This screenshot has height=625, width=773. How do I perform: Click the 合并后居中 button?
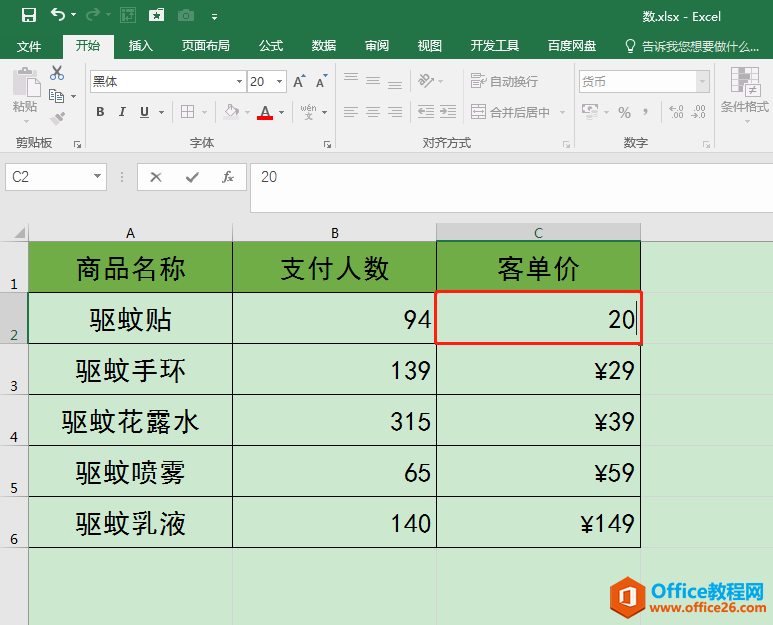click(x=510, y=112)
